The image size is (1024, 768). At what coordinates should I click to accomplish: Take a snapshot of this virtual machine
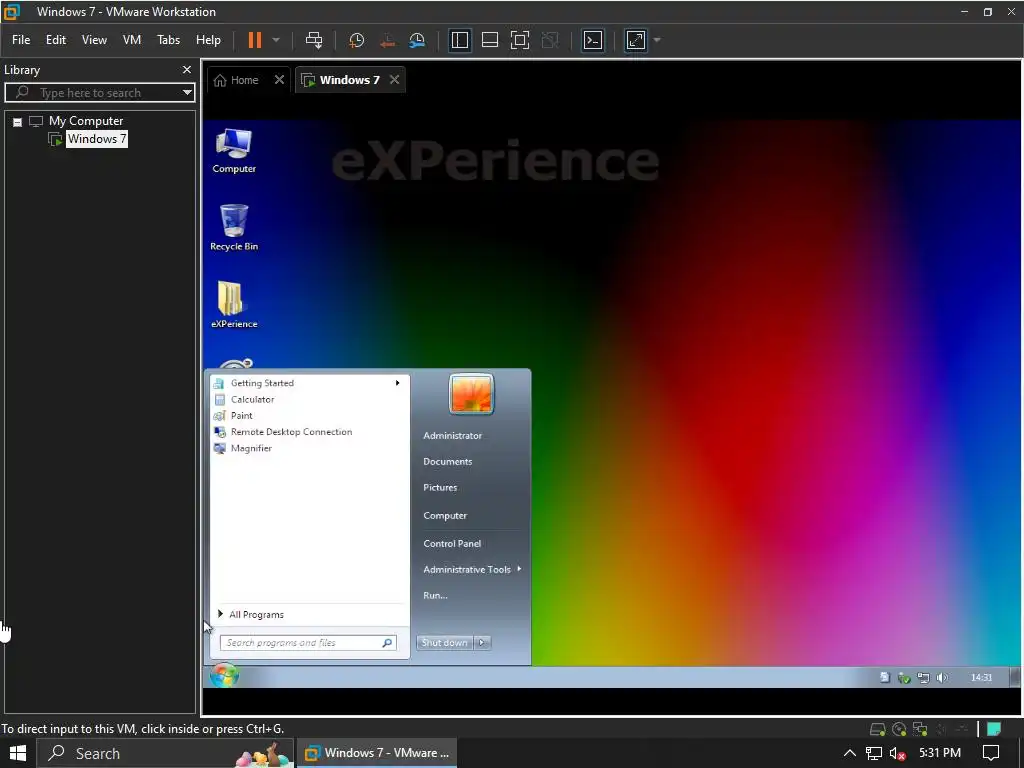[357, 40]
